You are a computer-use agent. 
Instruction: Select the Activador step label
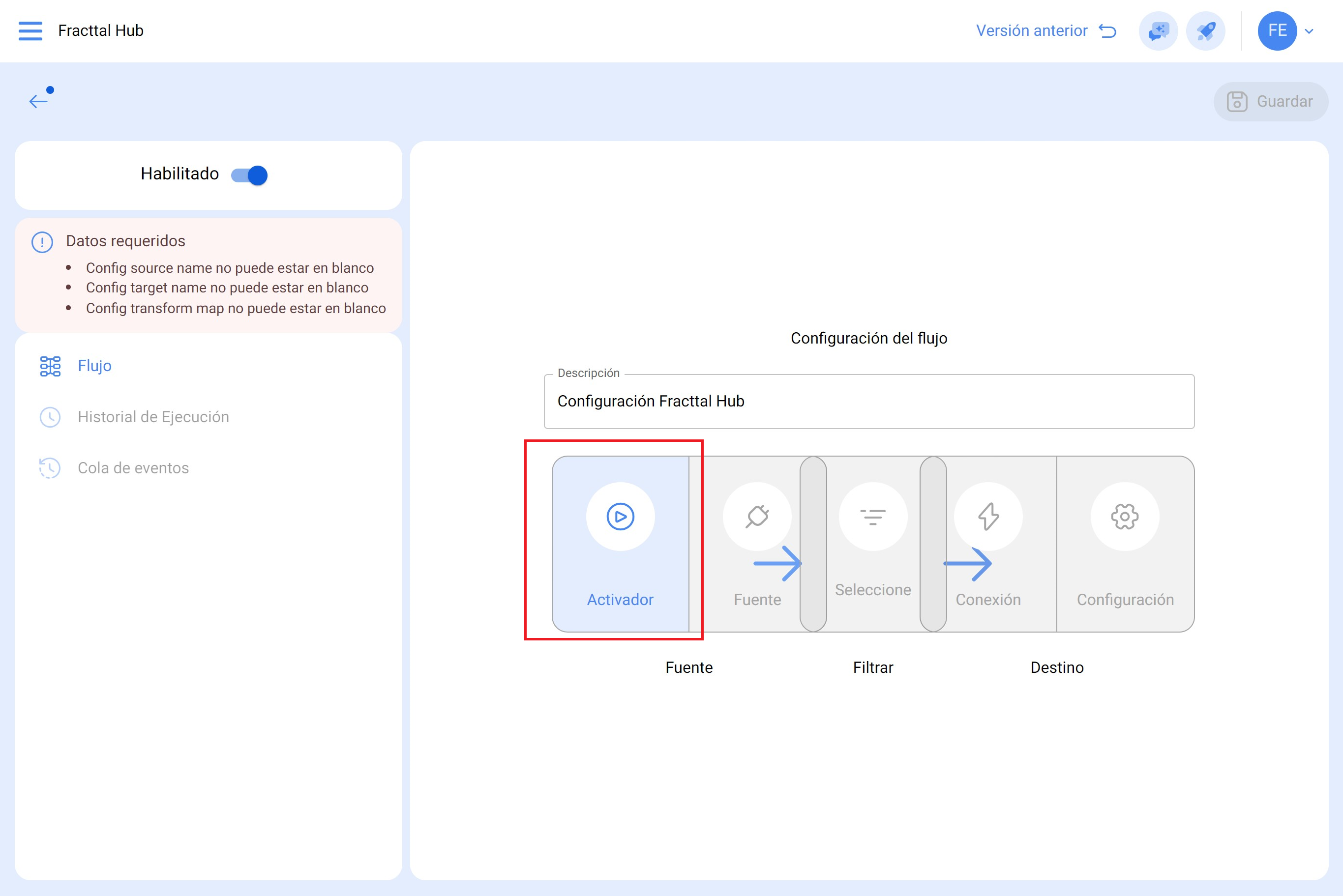620,600
